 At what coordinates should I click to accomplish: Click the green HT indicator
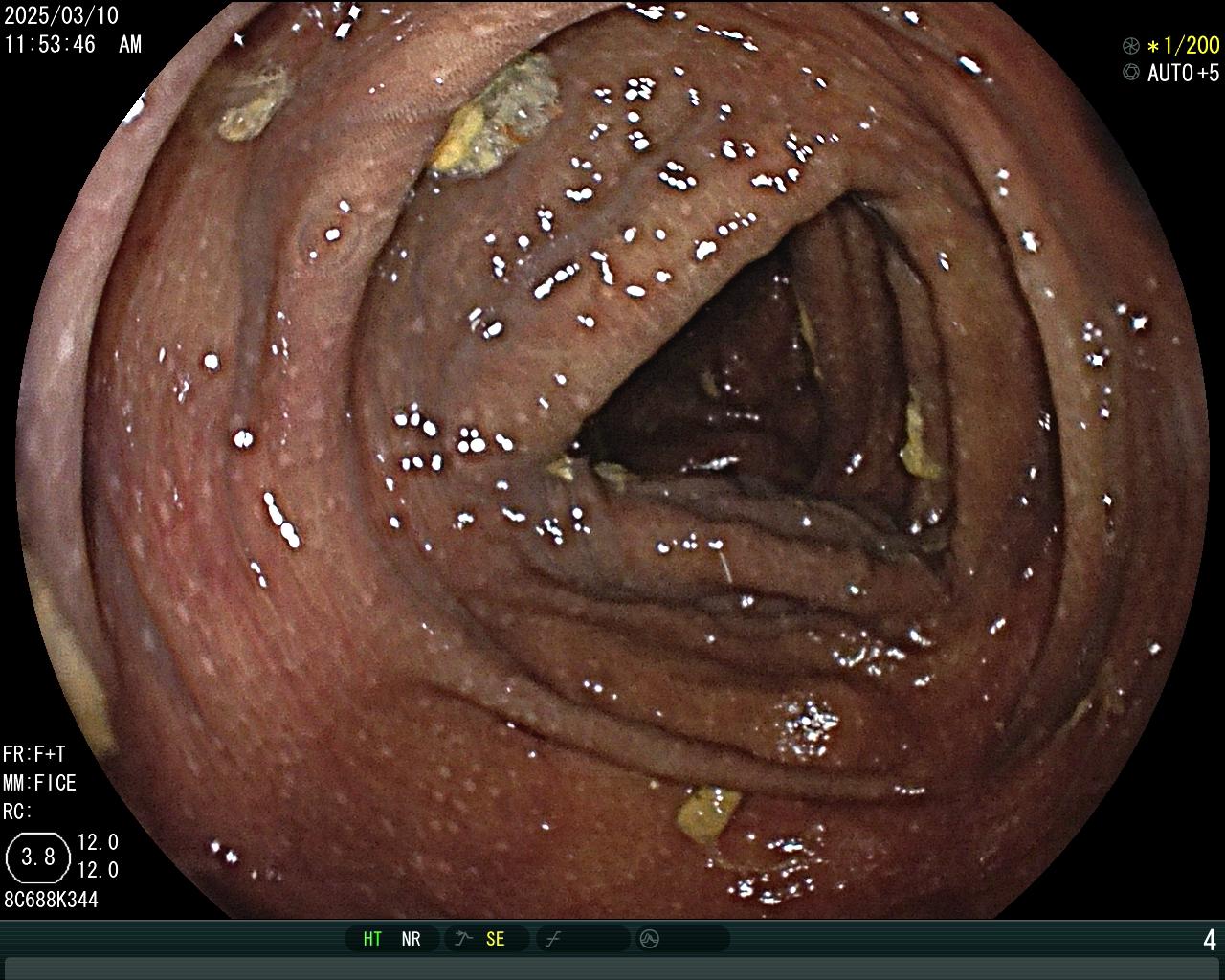[x=372, y=939]
